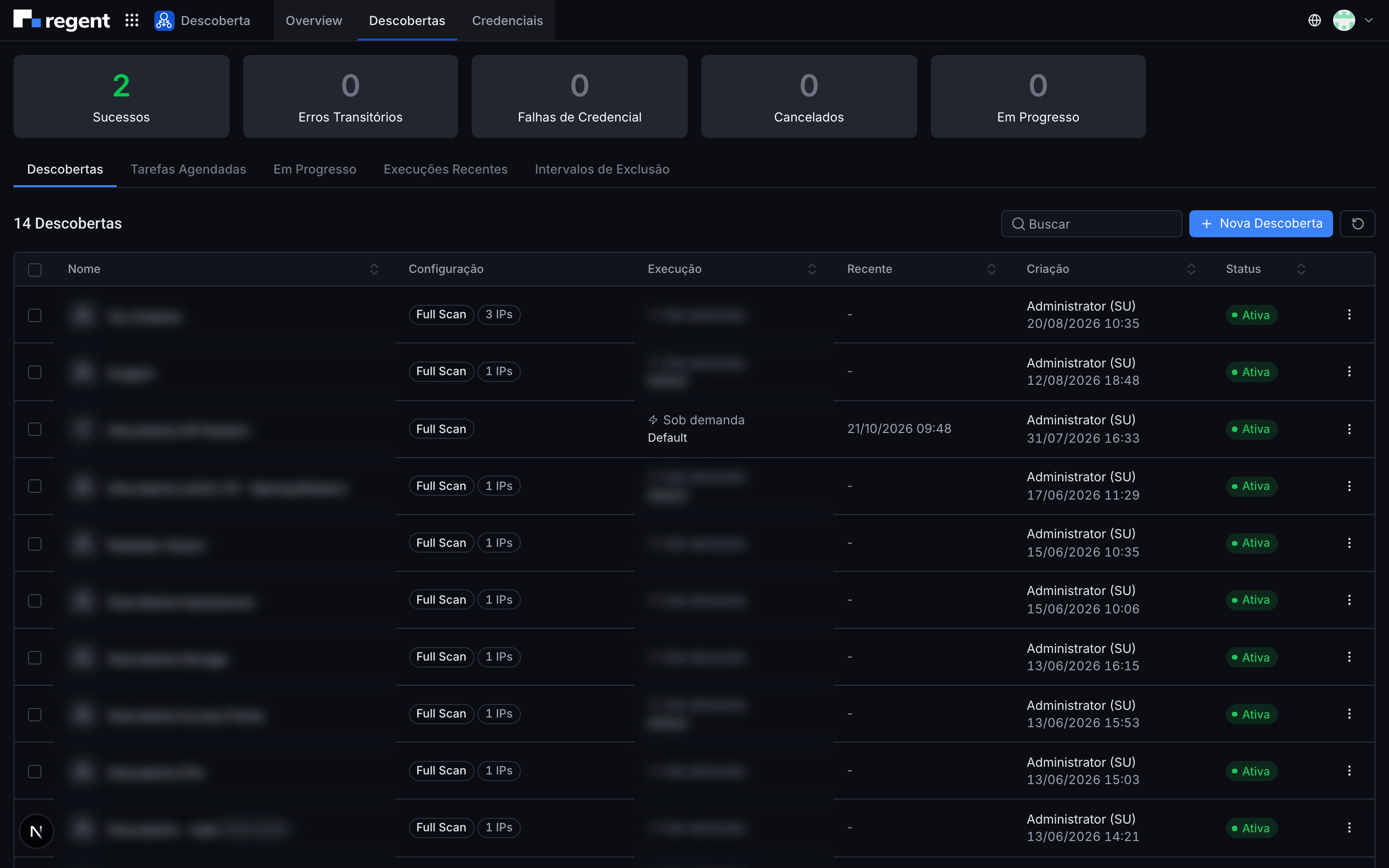Select the Sucessos summary card
The width and height of the screenshot is (1389, 868).
tap(121, 96)
